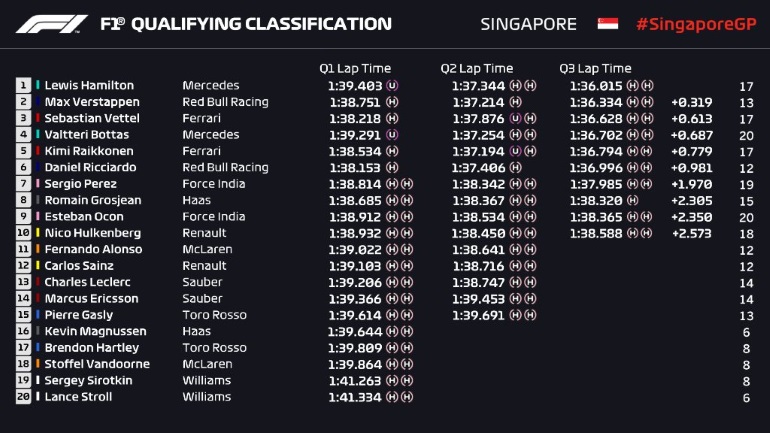Click Hamilton's Q3 lap time 1:36.015

pyautogui.click(x=596, y=86)
